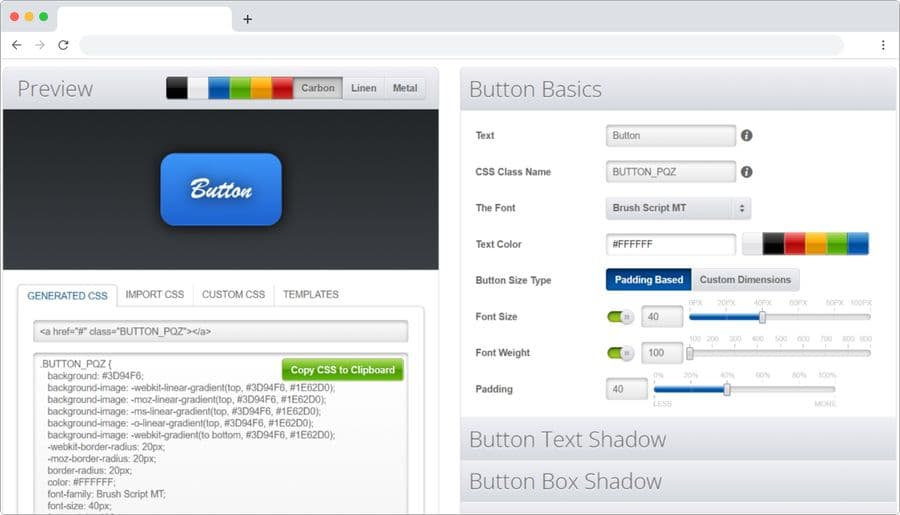Click the Text Color hex input field

[670, 244]
